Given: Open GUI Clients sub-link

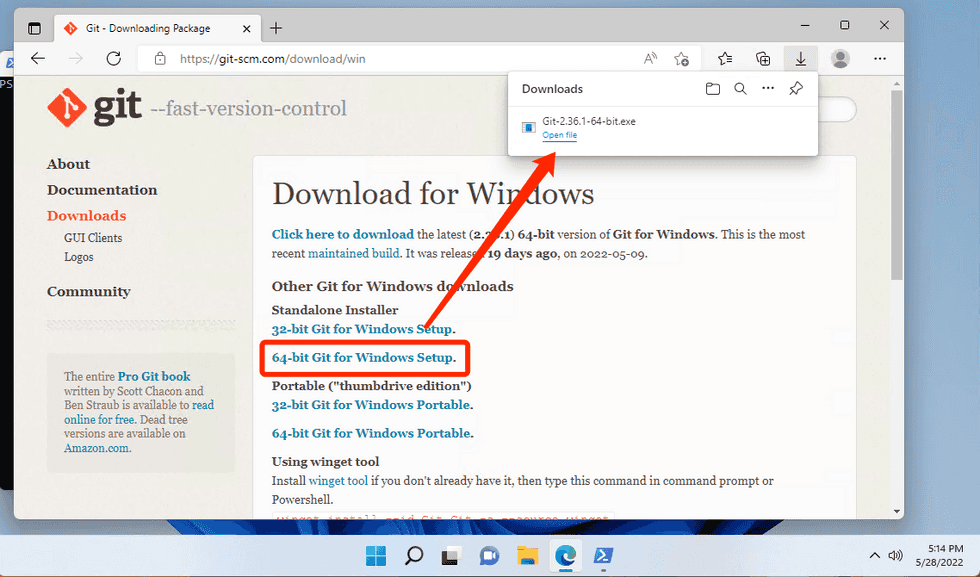Looking at the screenshot, I should (x=93, y=238).
